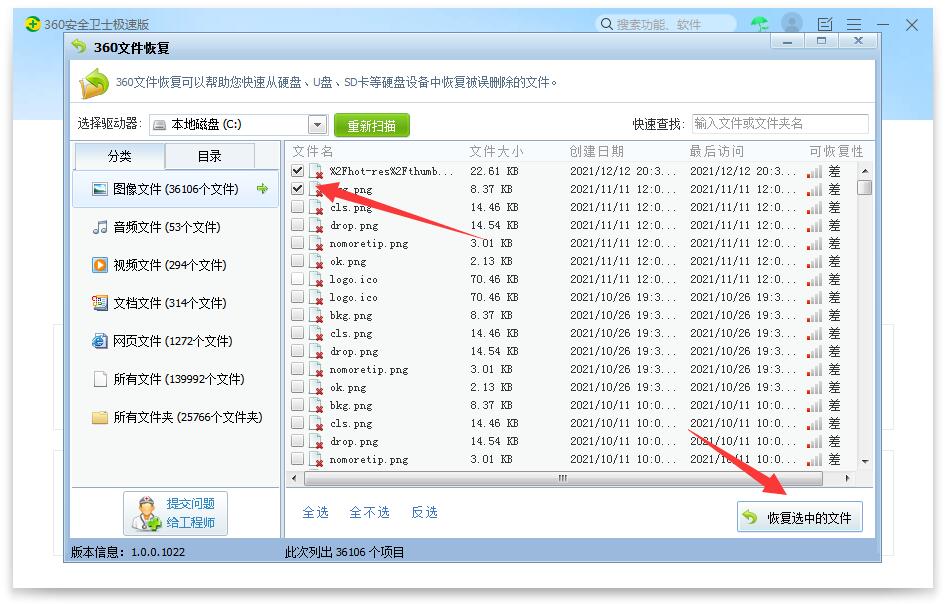Click the 全选 link
This screenshot has height=604, width=946.
(316, 512)
